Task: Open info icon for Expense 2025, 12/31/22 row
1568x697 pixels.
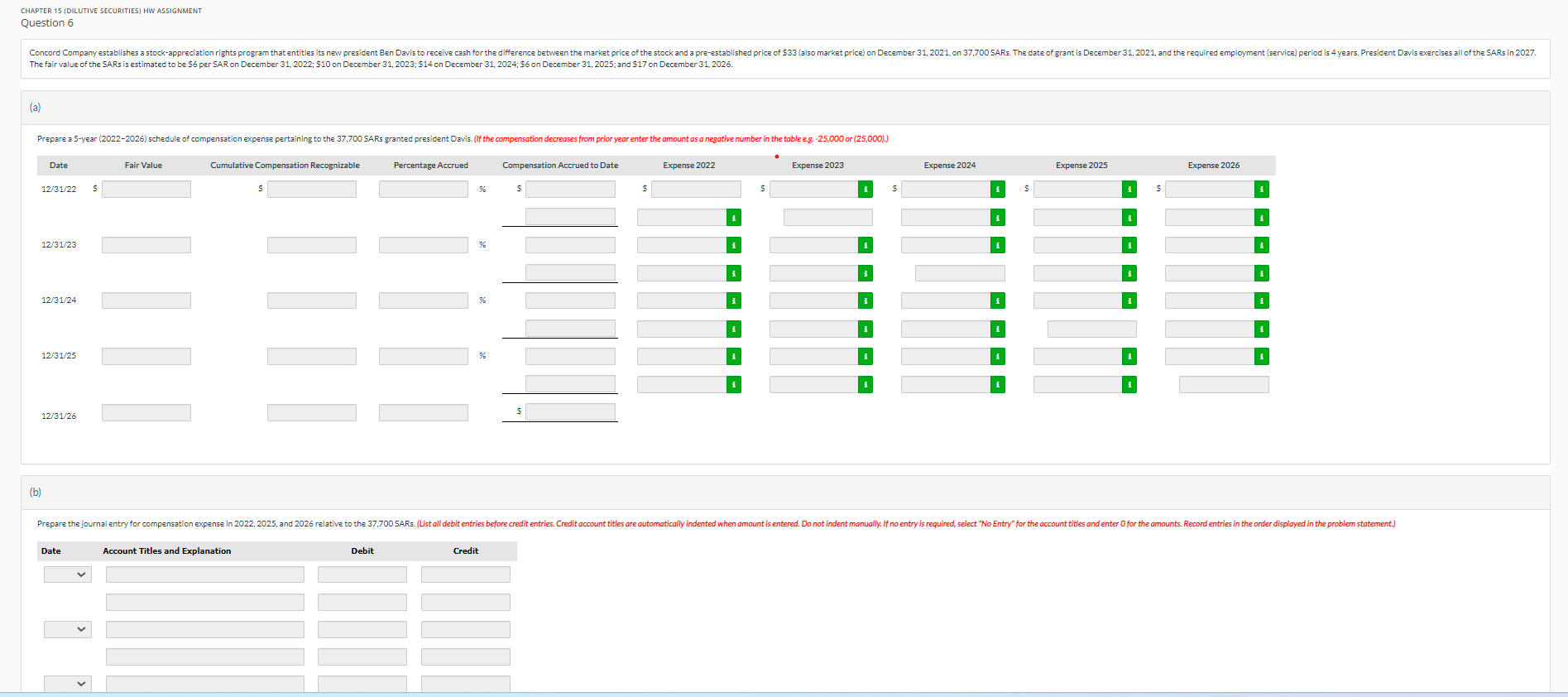Action: pos(1129,190)
